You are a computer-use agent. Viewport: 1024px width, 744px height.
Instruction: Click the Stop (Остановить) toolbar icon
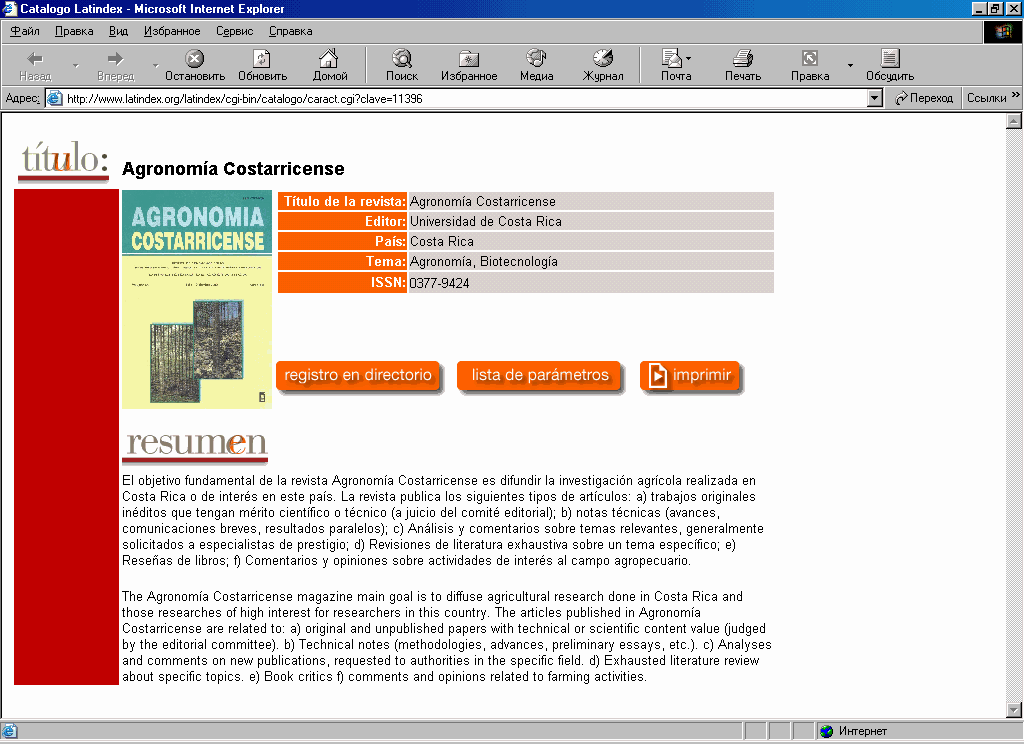click(x=195, y=60)
